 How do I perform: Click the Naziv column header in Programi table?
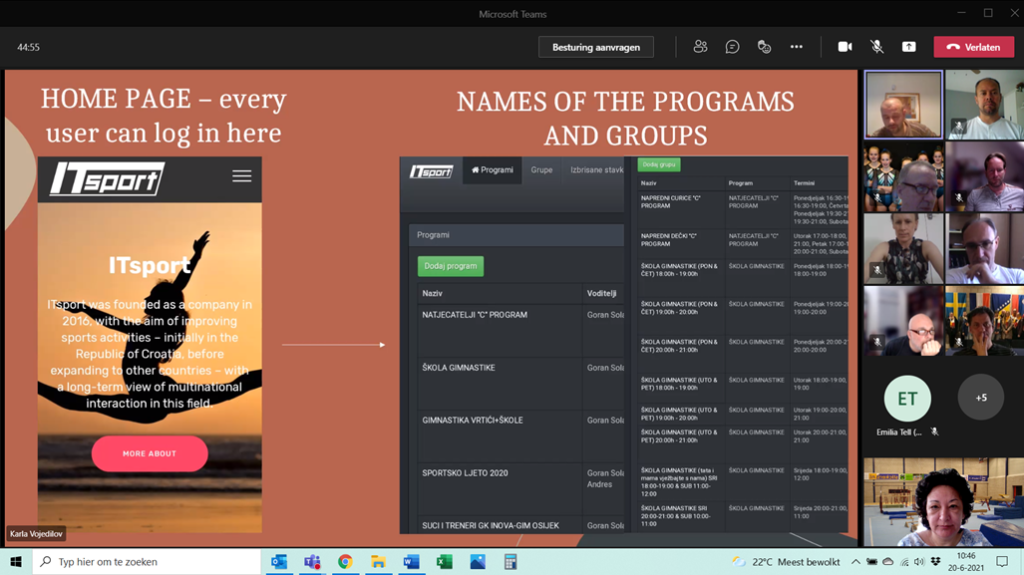click(432, 293)
